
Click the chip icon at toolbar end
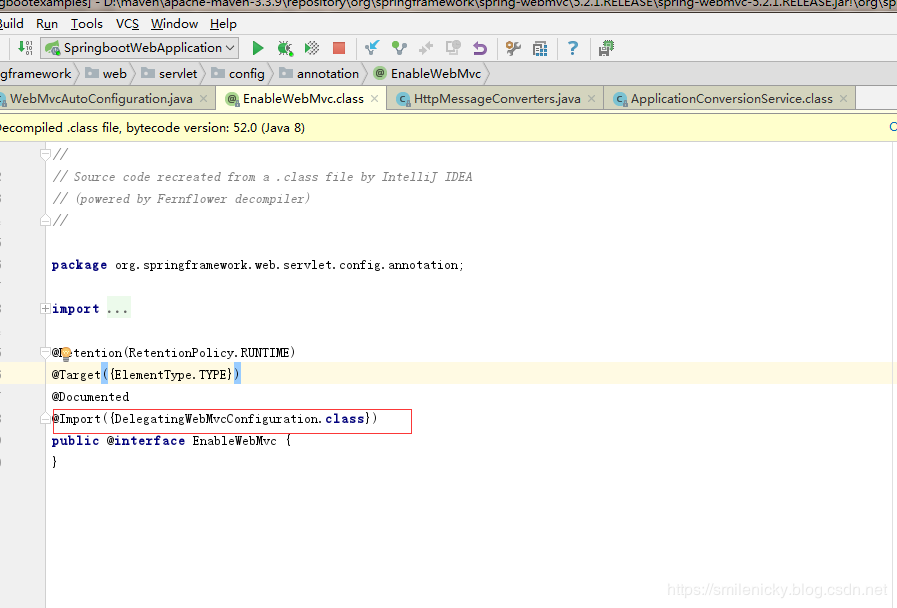(x=606, y=48)
